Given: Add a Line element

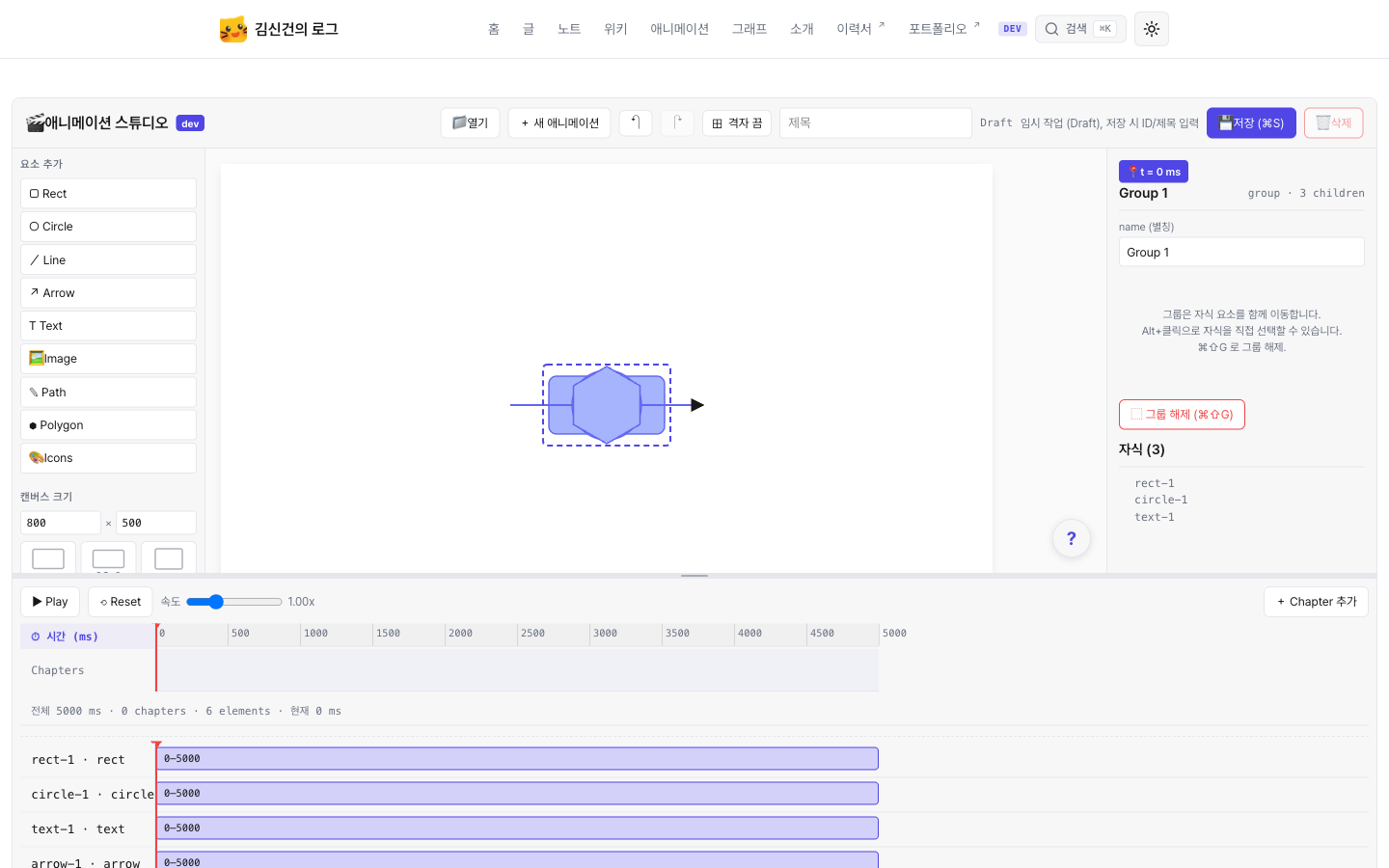Looking at the screenshot, I should pos(108,260).
